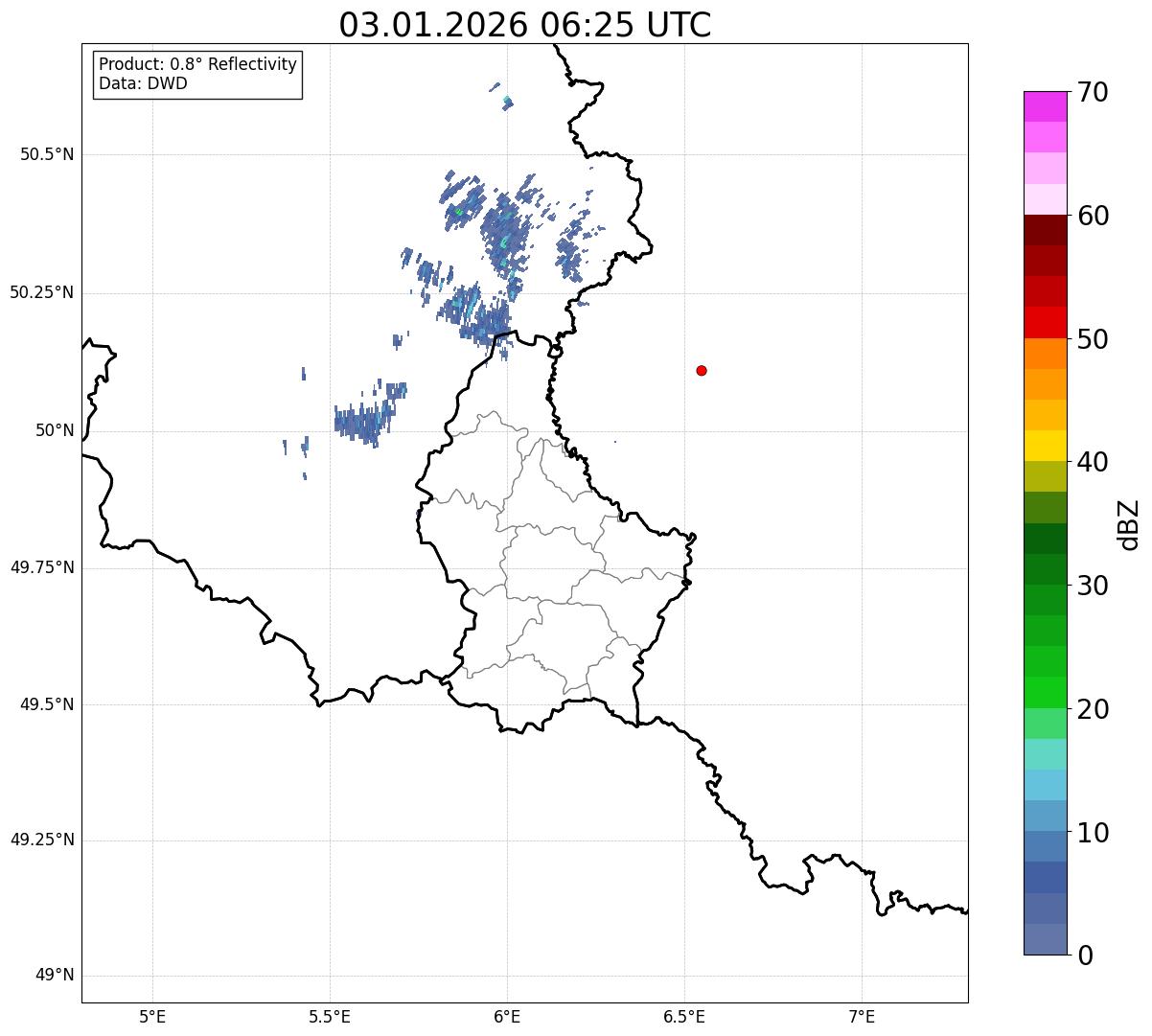
Task: Click the colorbar tick value 0
Action: (x=1085, y=955)
